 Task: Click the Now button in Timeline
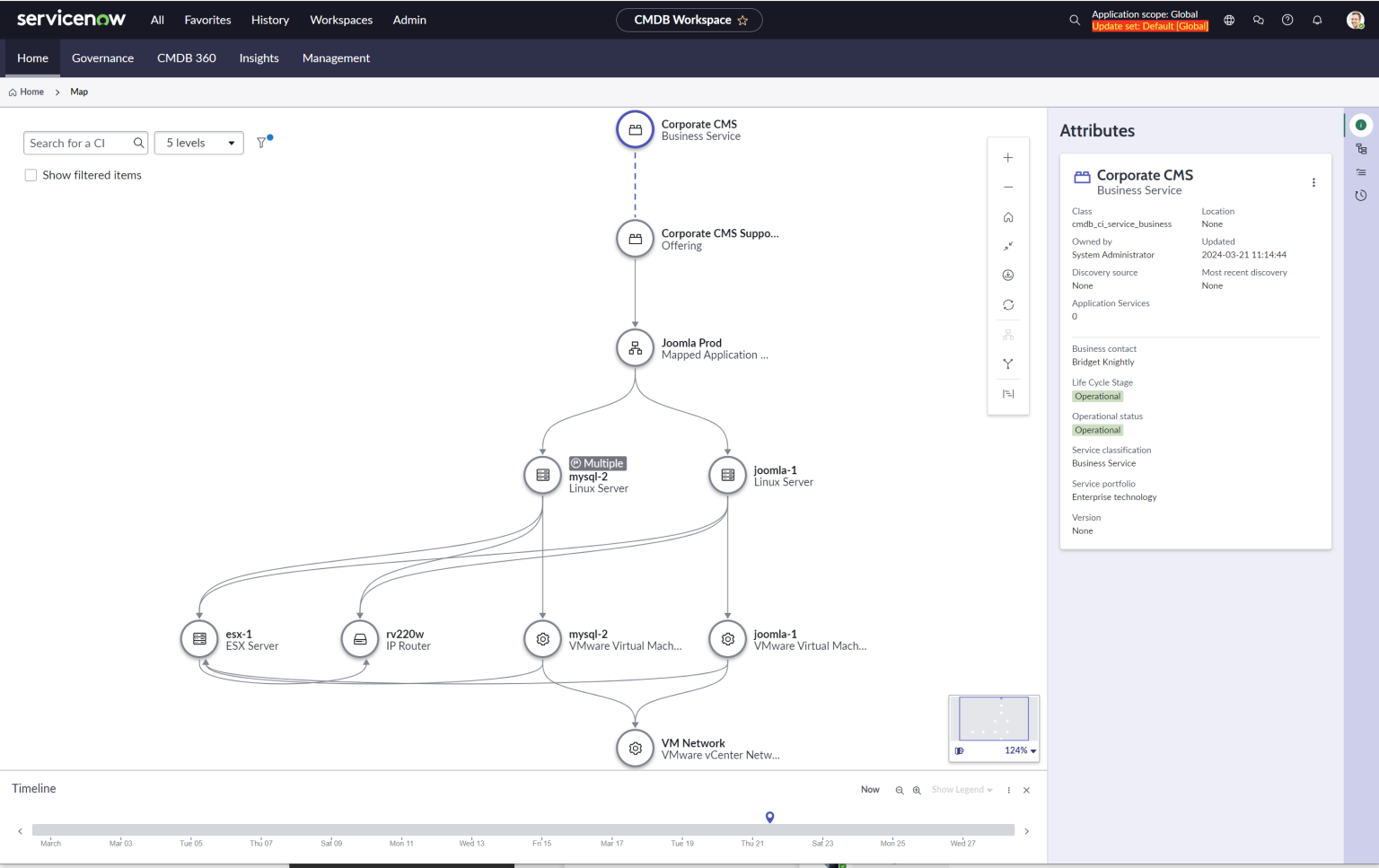tap(870, 790)
